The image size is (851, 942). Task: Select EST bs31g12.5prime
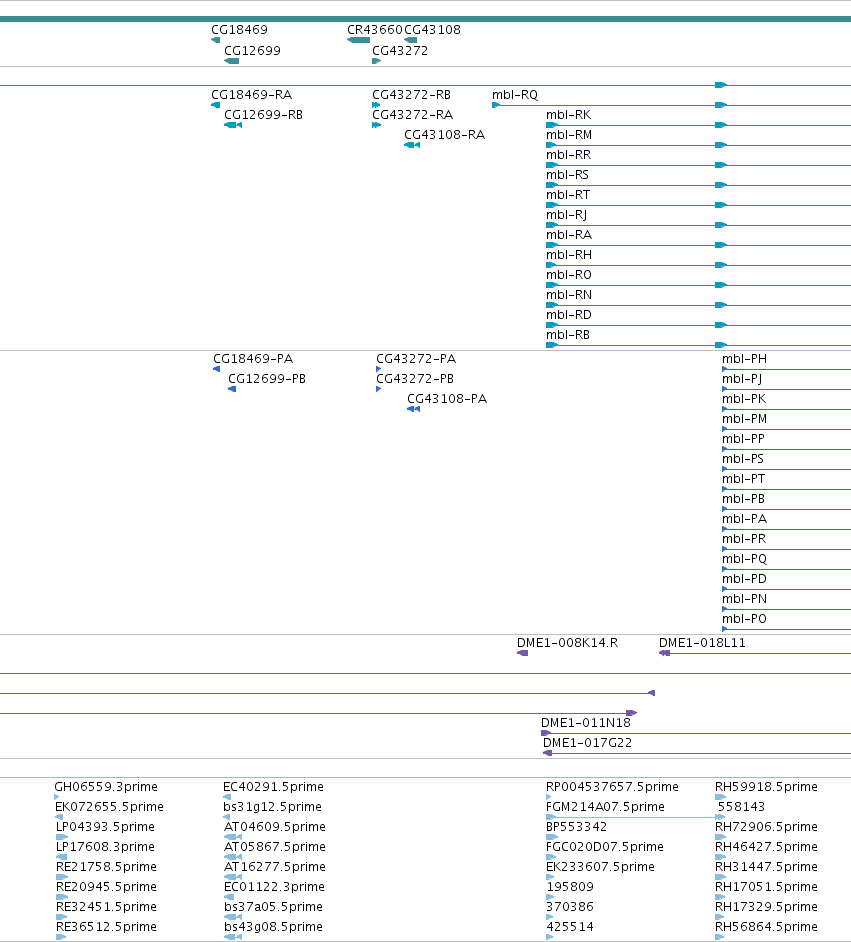point(272,806)
